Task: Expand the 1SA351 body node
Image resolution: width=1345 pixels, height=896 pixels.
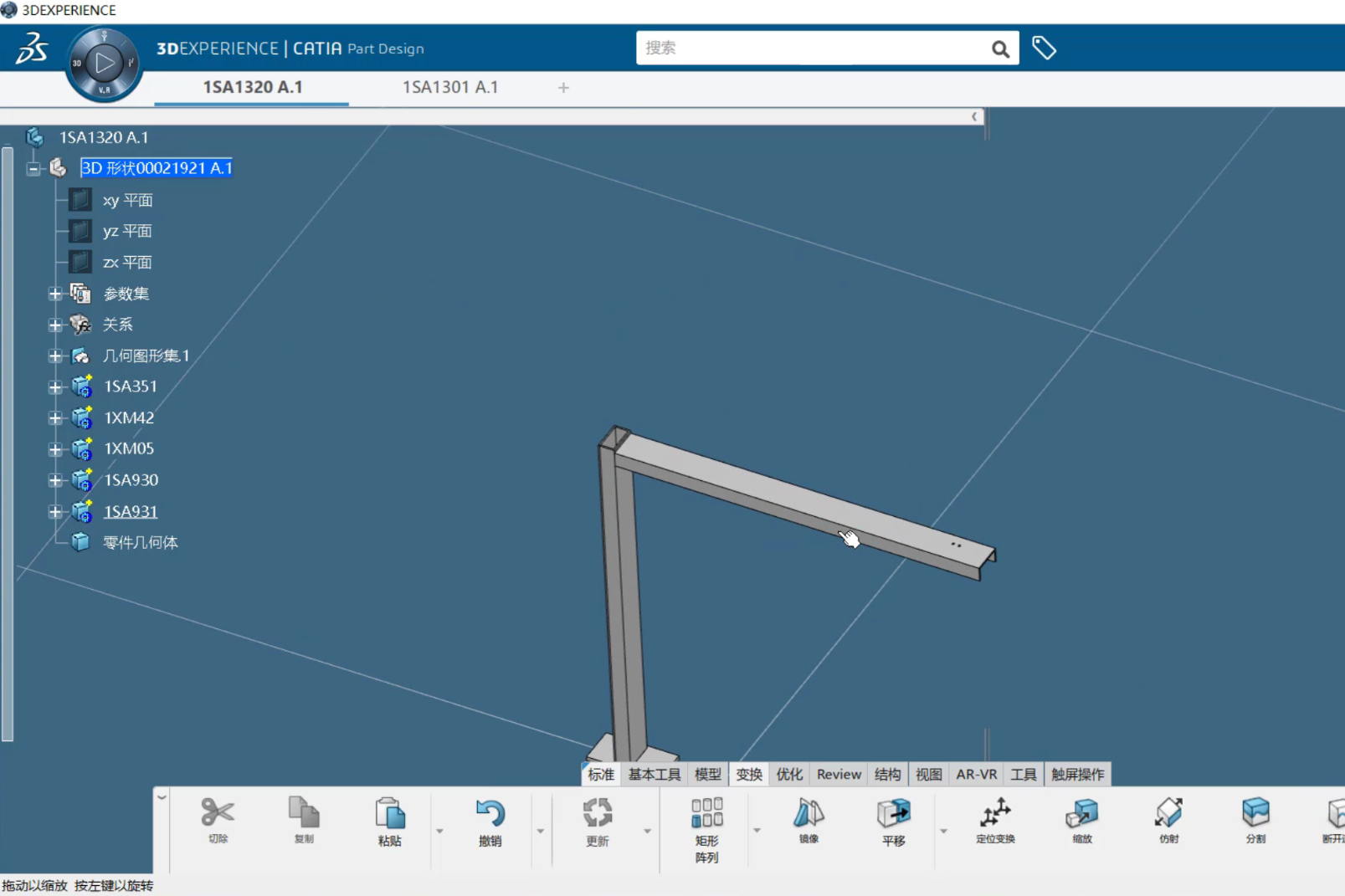Action: (55, 387)
